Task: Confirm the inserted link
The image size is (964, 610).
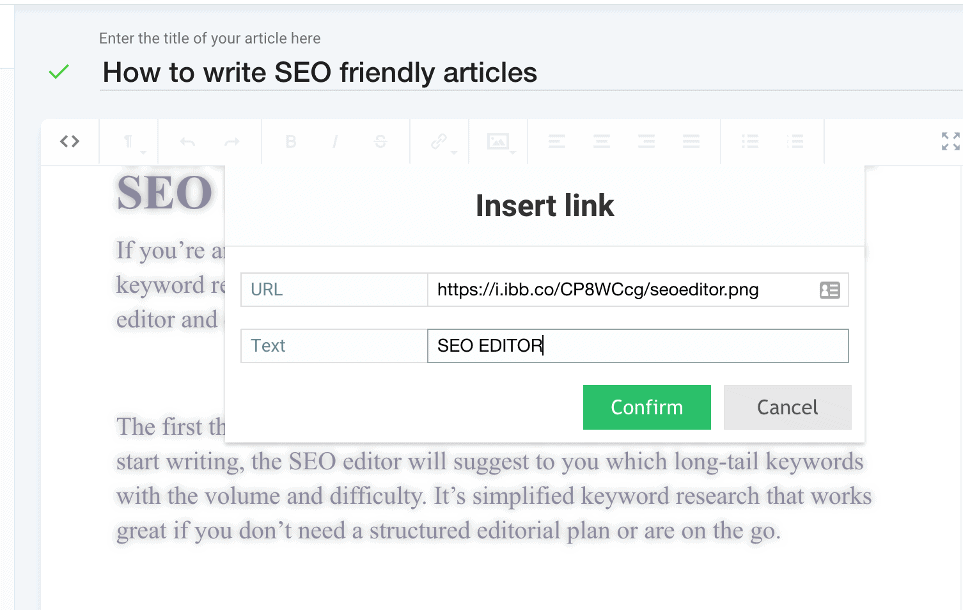Action: (x=646, y=407)
